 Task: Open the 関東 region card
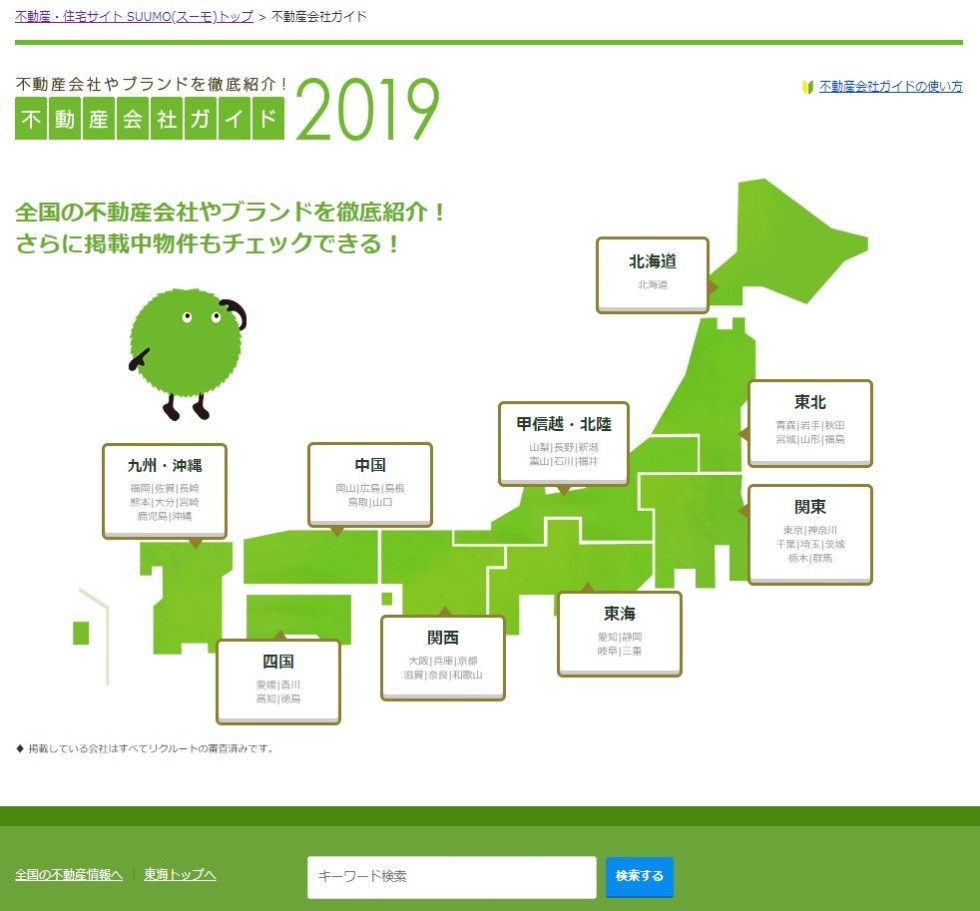point(809,534)
